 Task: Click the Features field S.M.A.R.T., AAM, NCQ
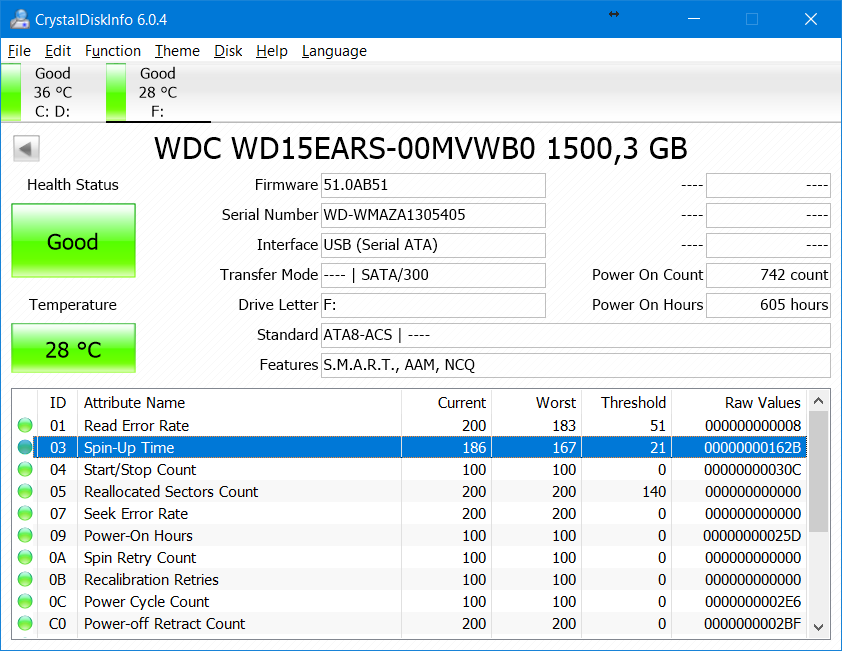coord(576,366)
